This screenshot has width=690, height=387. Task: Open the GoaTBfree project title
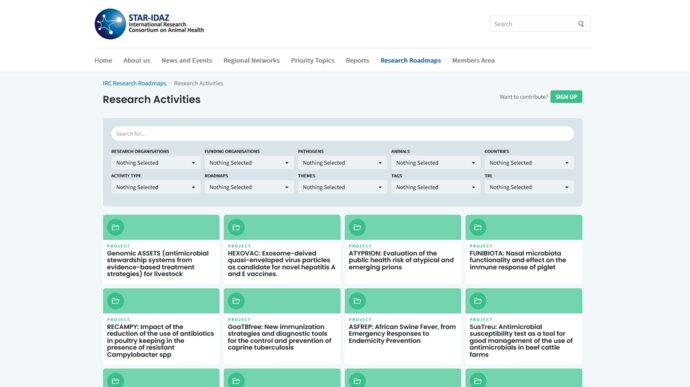click(279, 337)
